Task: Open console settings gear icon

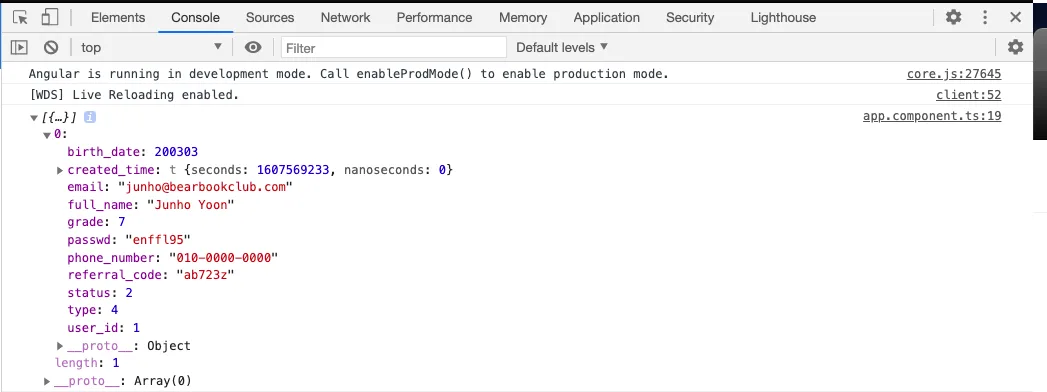Action: (1015, 47)
